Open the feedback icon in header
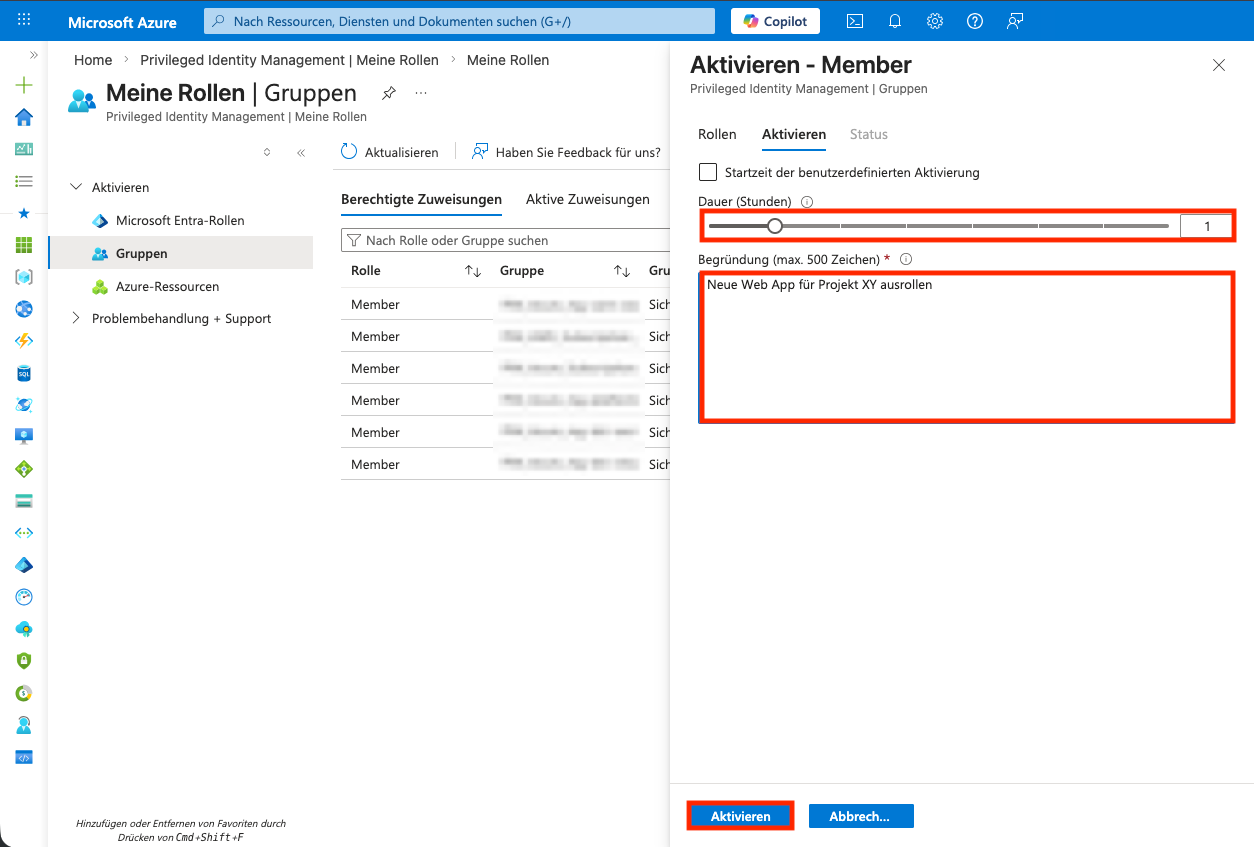Viewport: 1254px width, 847px height. click(x=1015, y=21)
